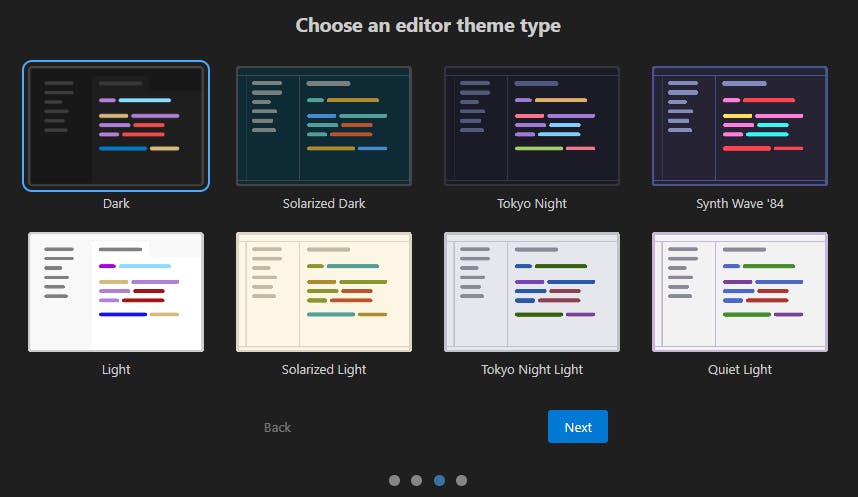Select the Synth Wave '84 theme thumbnail
The width and height of the screenshot is (858, 497).
[740, 126]
